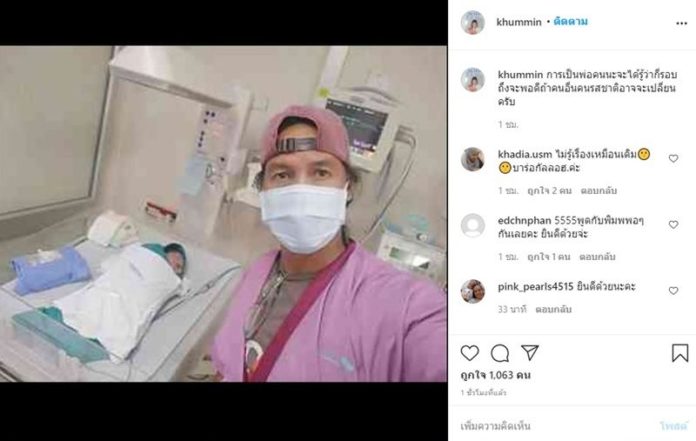Open pink_pearls4515's profile picture

[472, 291]
